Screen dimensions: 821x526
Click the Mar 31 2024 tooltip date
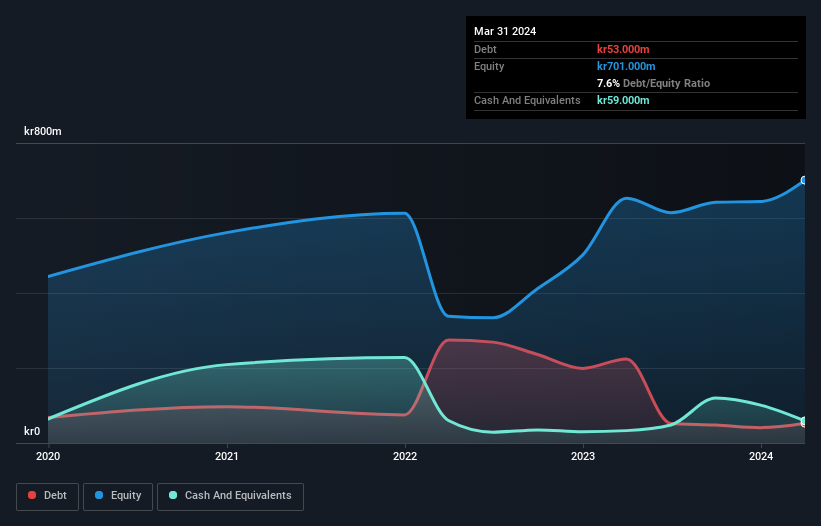[505, 31]
